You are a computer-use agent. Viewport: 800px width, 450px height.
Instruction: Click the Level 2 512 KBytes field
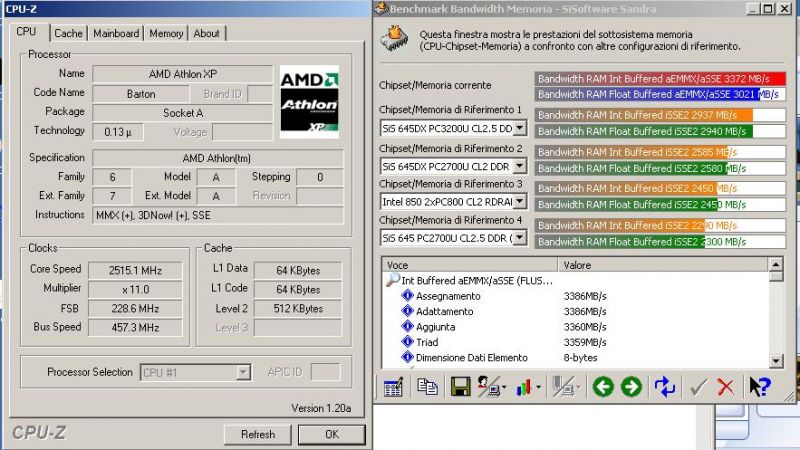pos(298,308)
